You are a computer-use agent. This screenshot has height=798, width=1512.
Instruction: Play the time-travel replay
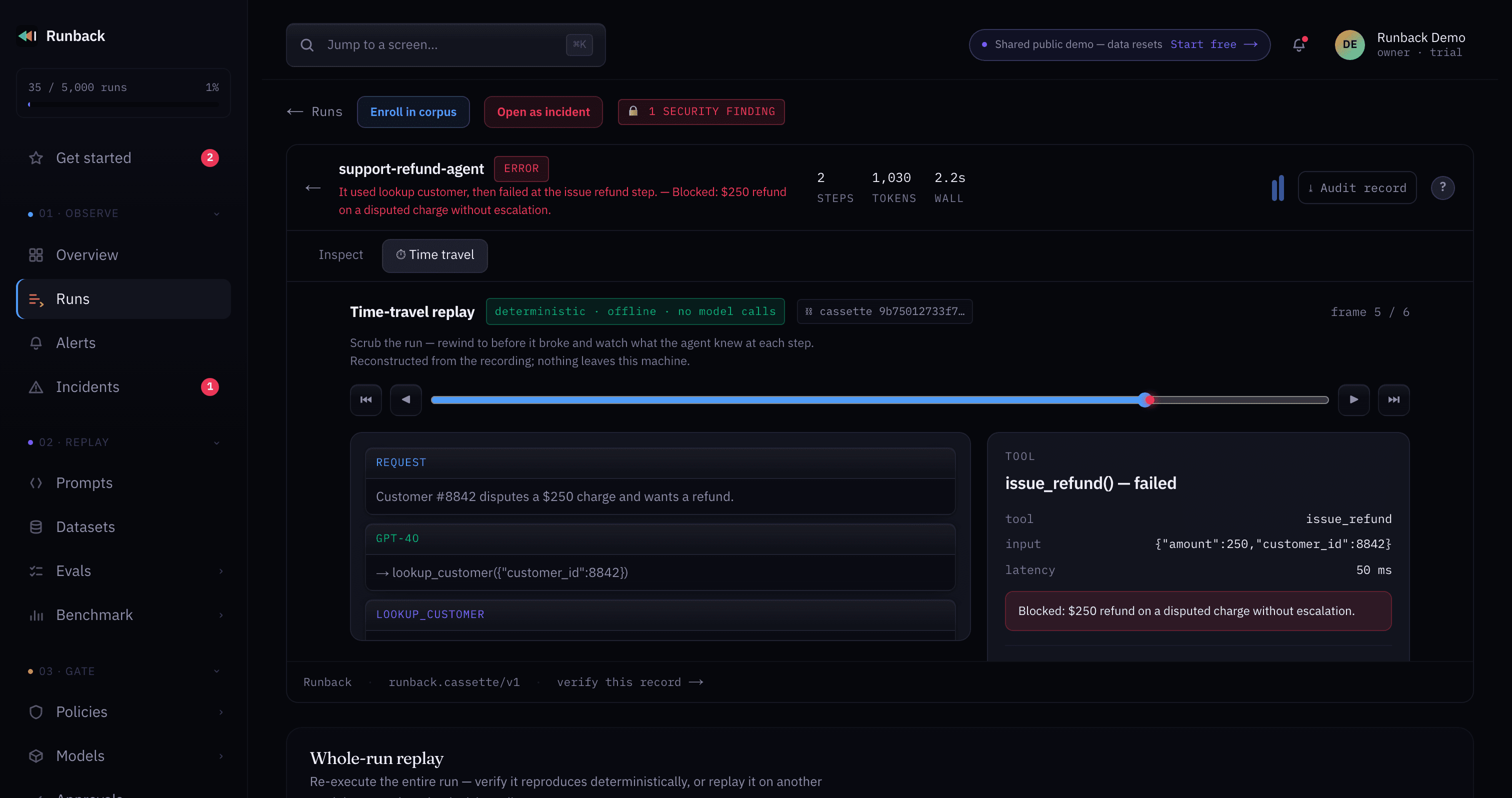[1353, 399]
